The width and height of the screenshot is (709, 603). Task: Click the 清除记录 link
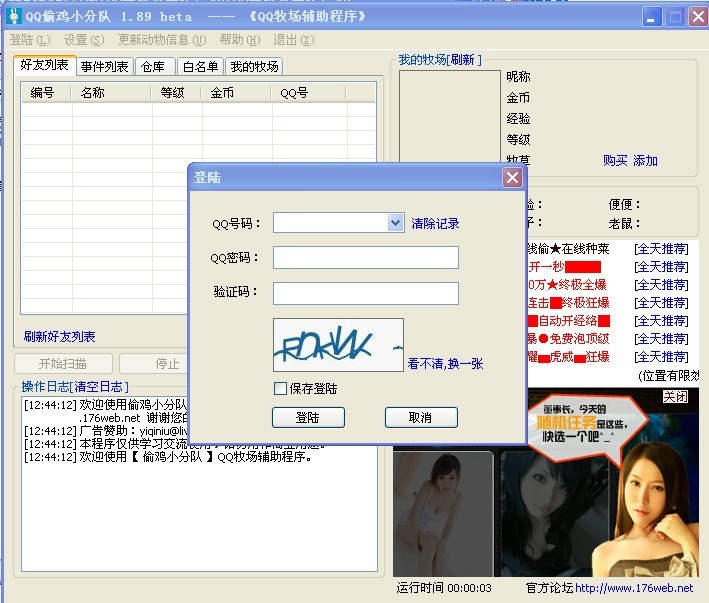click(435, 223)
